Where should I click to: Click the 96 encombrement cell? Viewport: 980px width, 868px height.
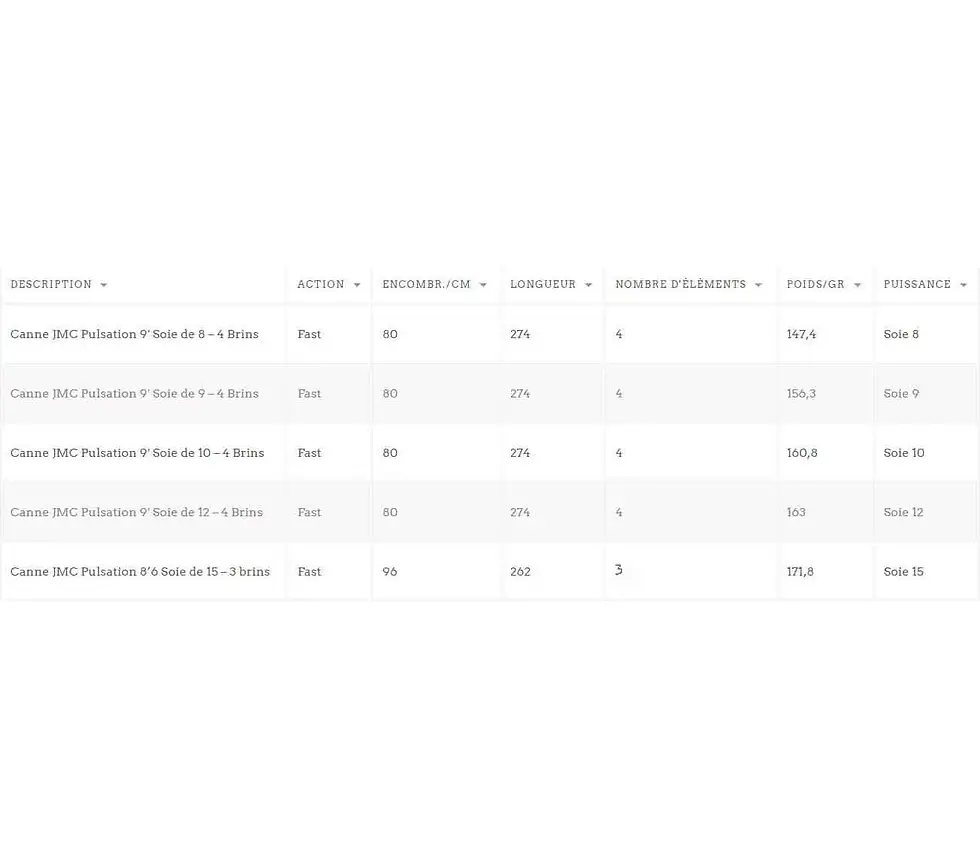390,572
